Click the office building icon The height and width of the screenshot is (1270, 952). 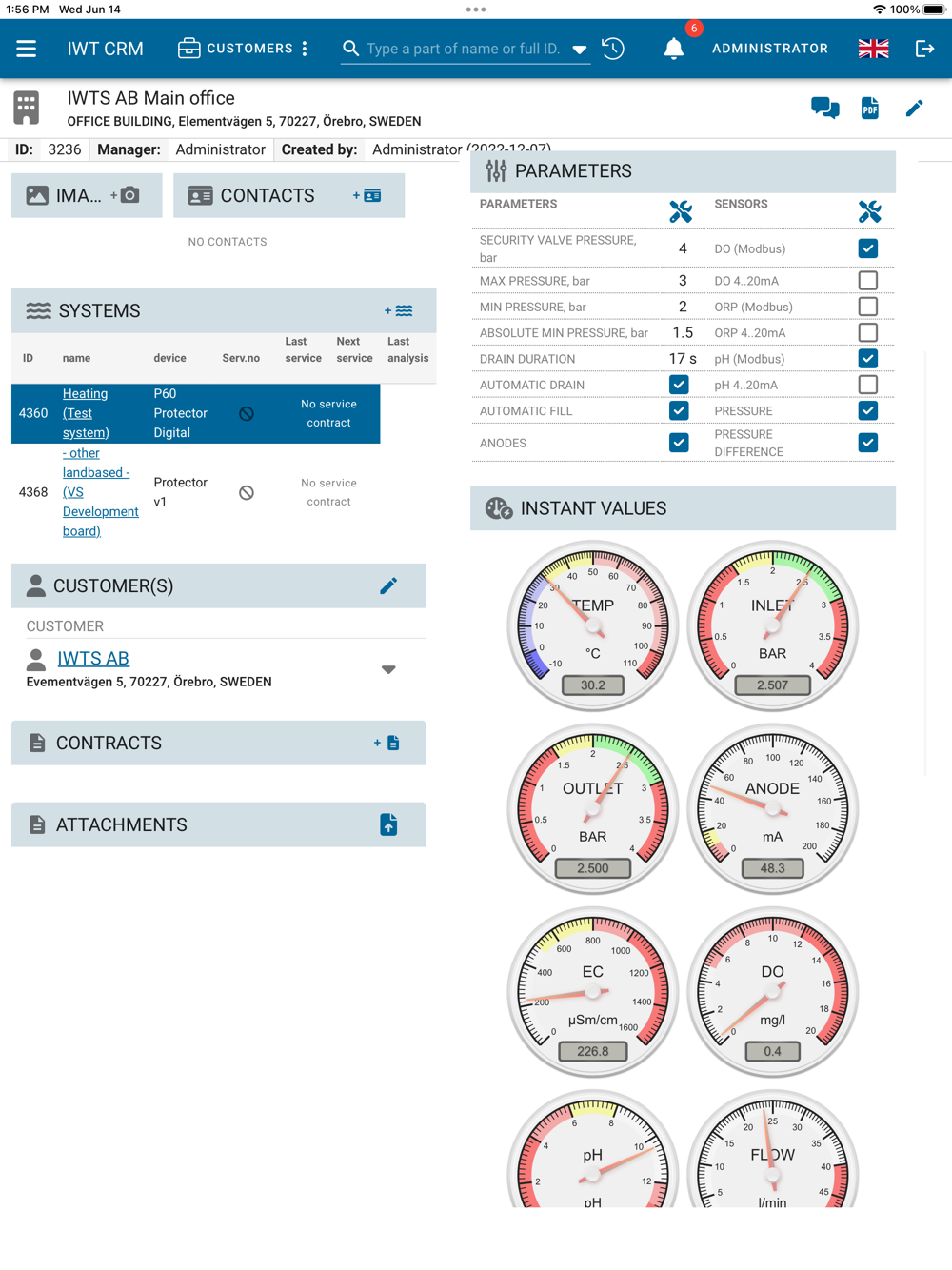click(27, 108)
